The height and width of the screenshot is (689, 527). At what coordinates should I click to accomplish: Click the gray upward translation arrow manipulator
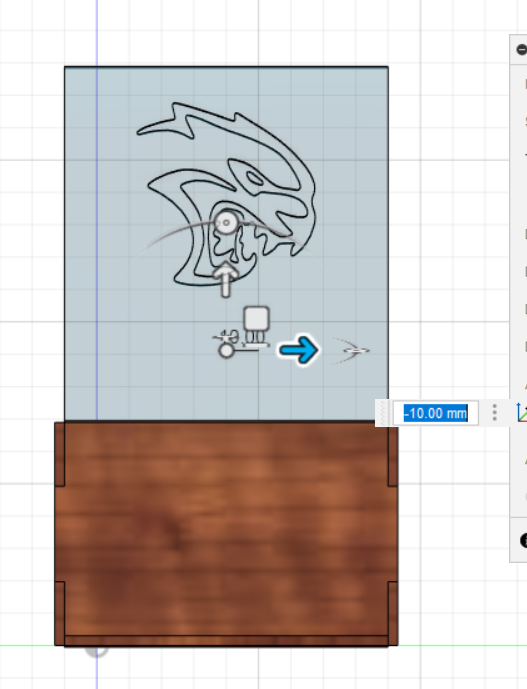[225, 280]
